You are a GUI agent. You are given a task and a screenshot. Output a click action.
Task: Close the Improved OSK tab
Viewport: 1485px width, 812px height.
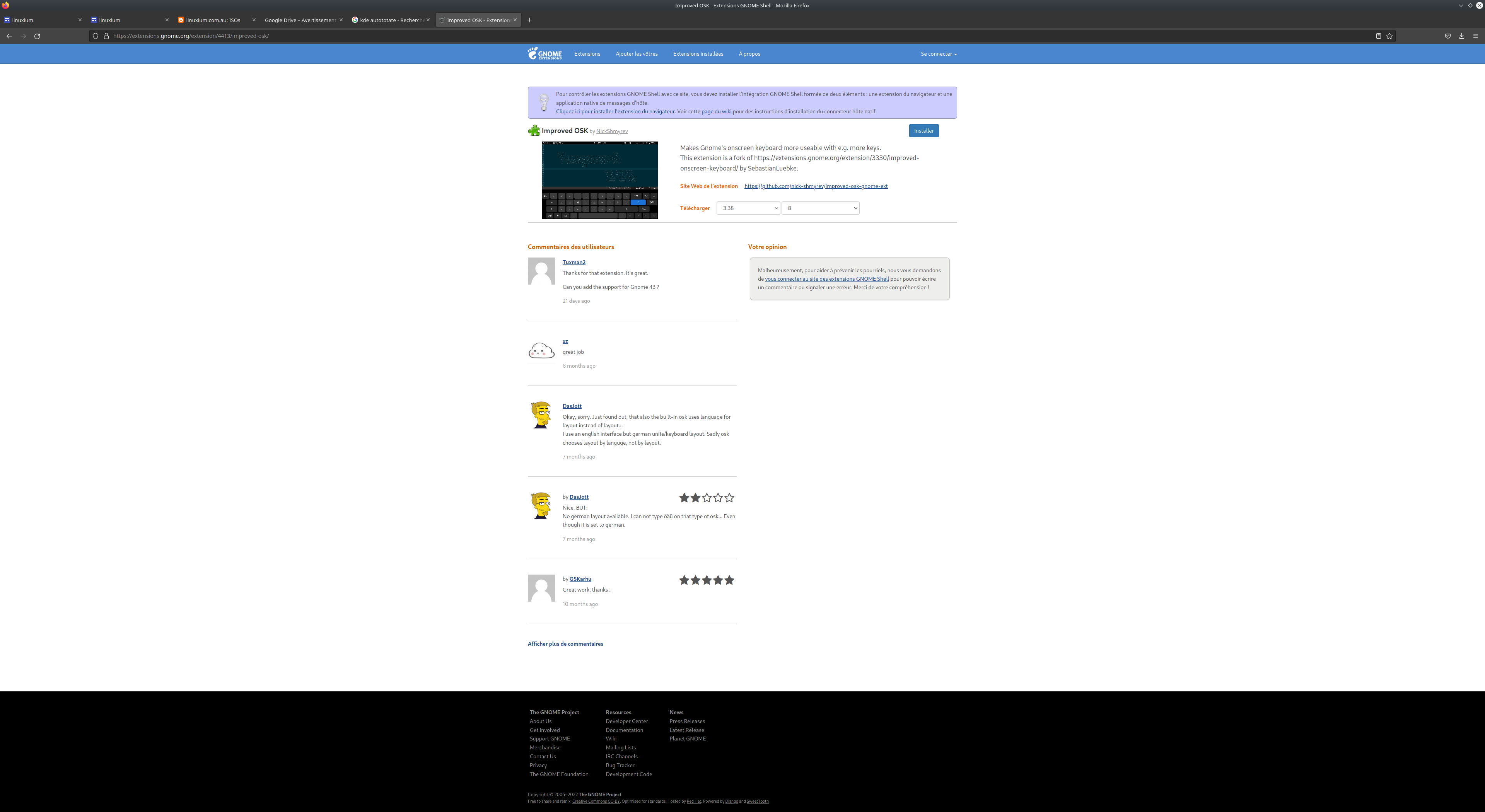coord(515,20)
